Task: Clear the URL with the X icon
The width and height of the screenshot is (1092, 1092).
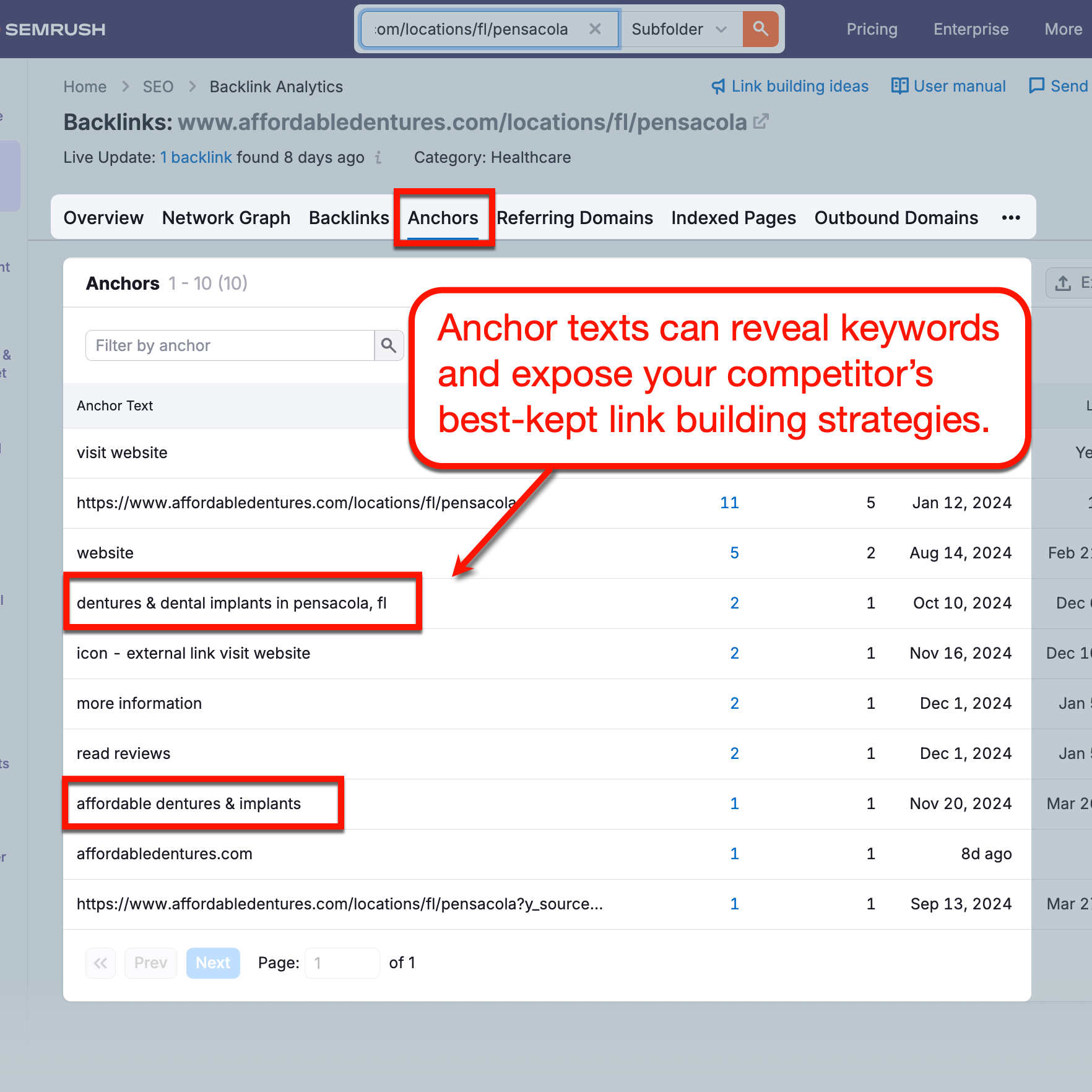Action: click(595, 29)
